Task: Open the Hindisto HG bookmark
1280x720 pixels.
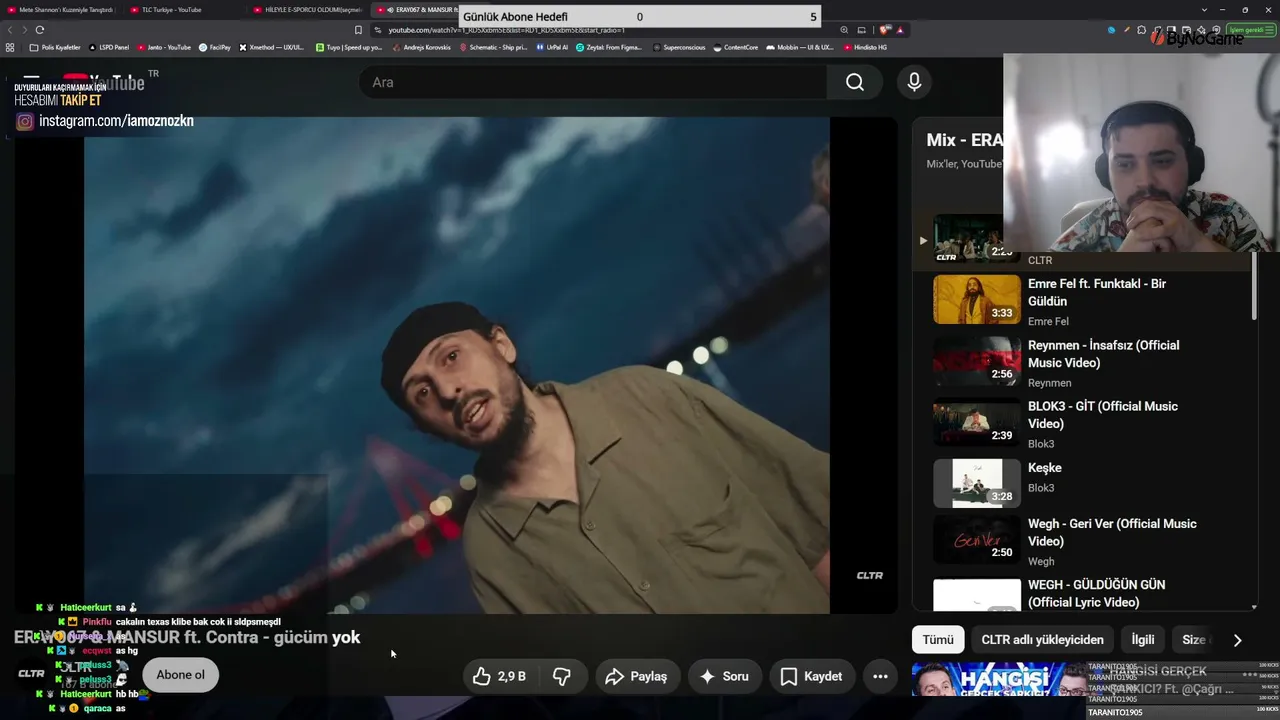Action: click(866, 47)
